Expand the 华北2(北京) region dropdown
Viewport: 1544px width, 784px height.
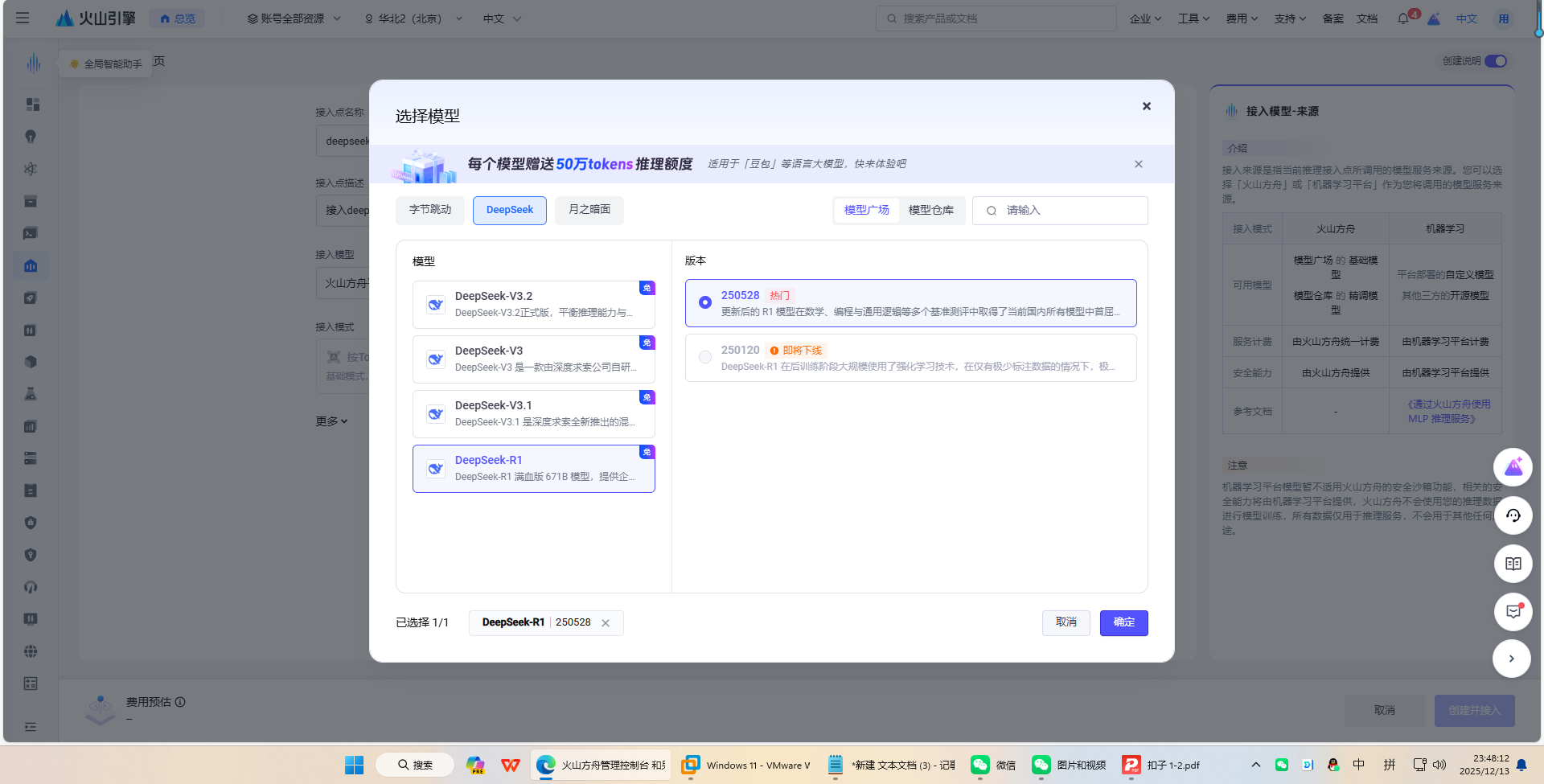coord(412,18)
